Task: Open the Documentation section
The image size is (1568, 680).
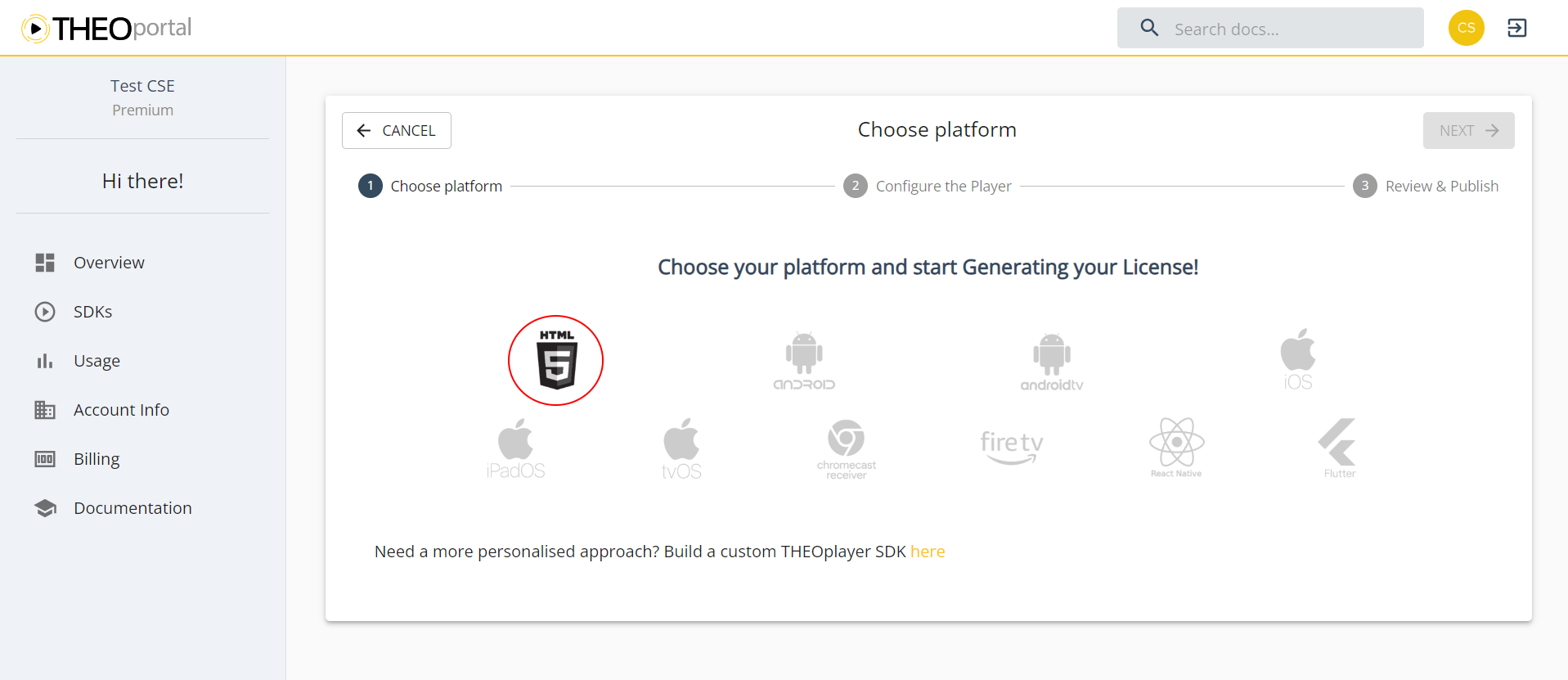Action: pos(132,507)
